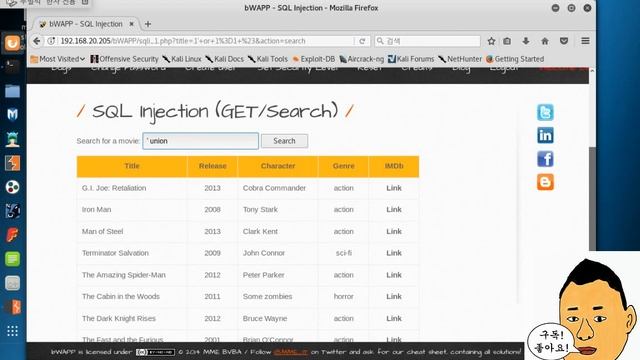Open new tab with plus icon
640x360 pixels.
[x=148, y=24]
